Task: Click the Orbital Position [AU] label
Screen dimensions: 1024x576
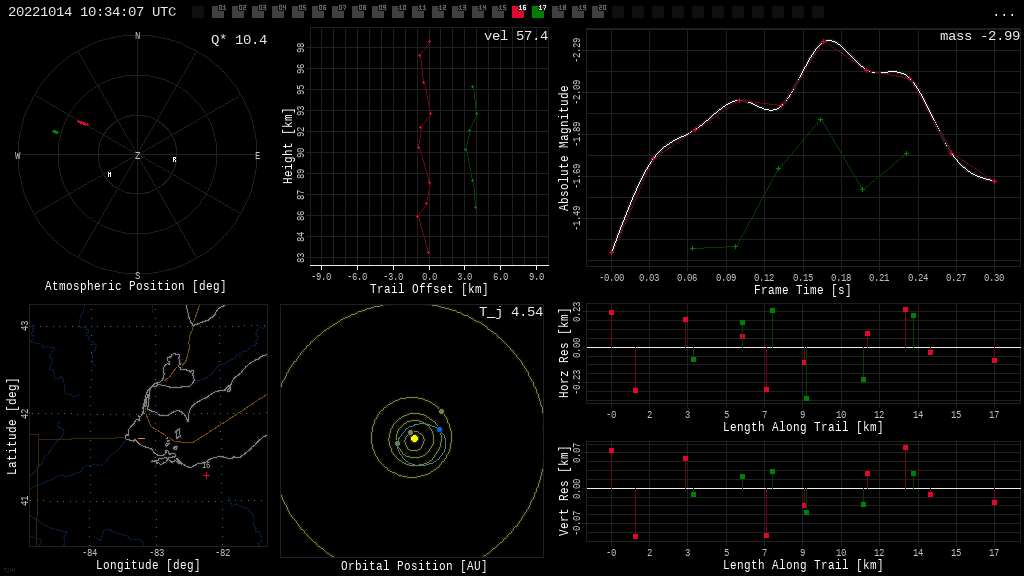Action: pos(414,566)
